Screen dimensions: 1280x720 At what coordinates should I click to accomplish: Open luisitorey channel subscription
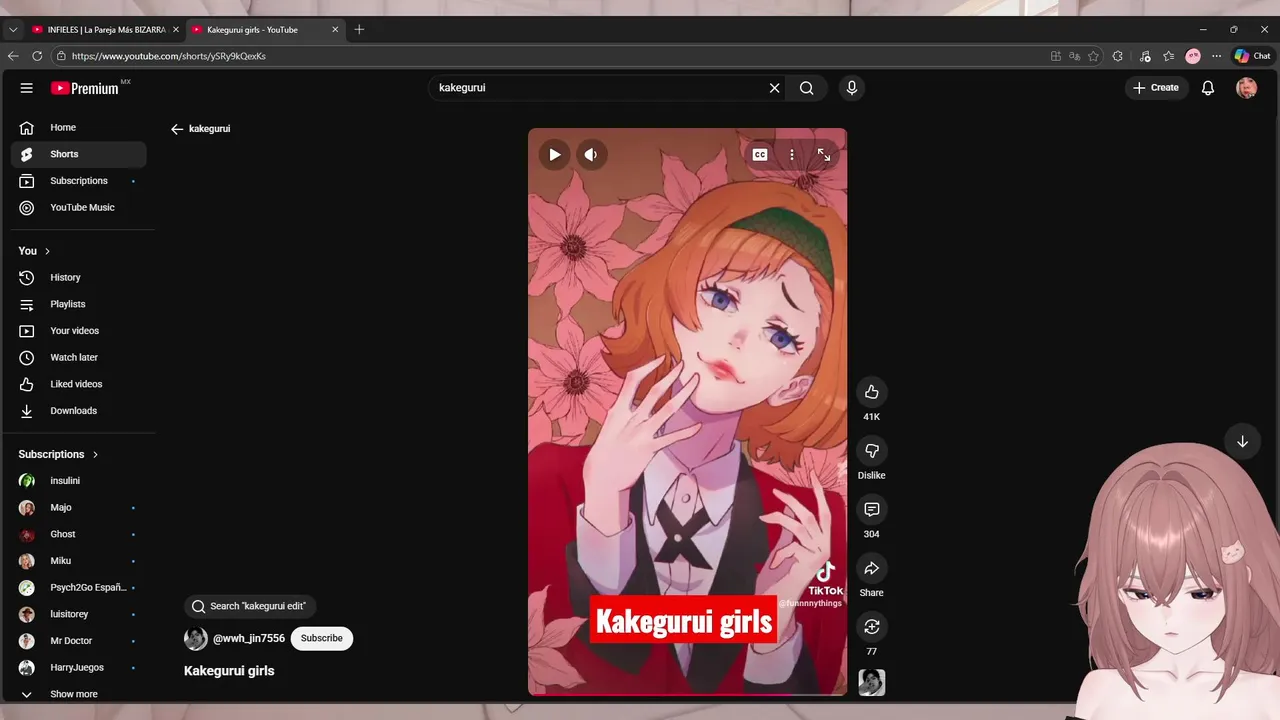point(78,614)
